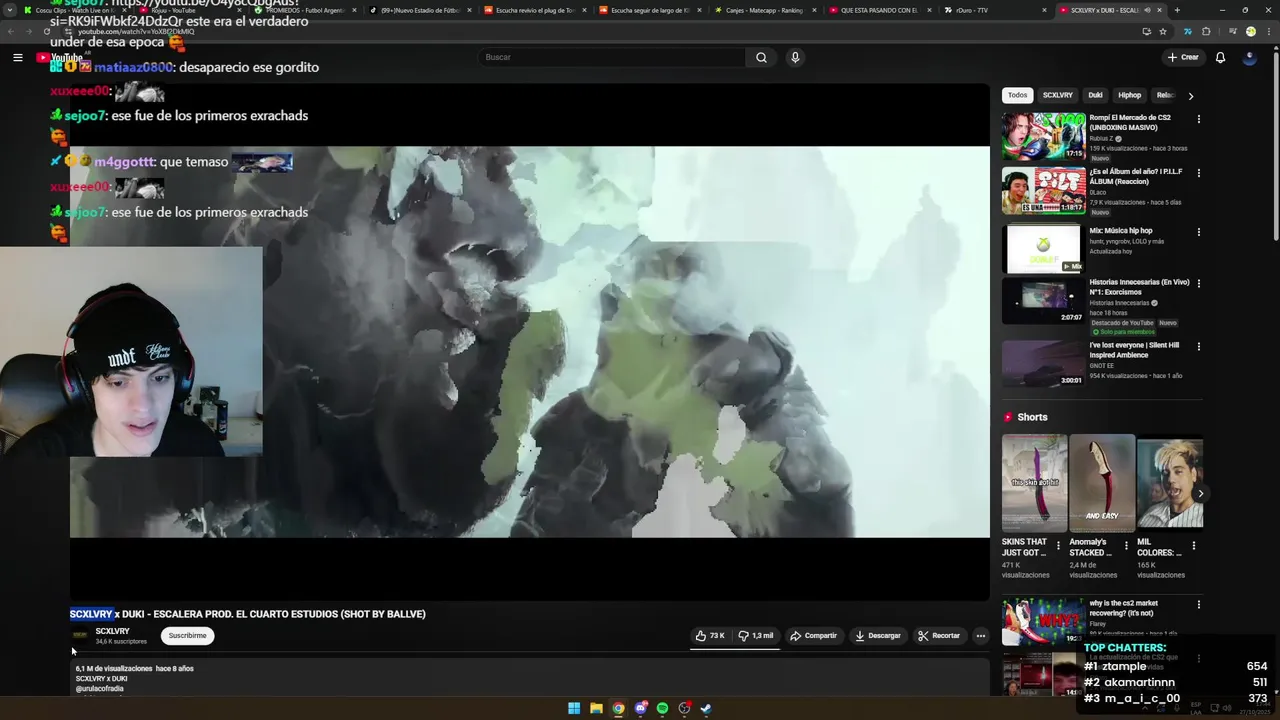
Task: Open options for SKINS THAT JUST GOT short
Action: click(1058, 546)
